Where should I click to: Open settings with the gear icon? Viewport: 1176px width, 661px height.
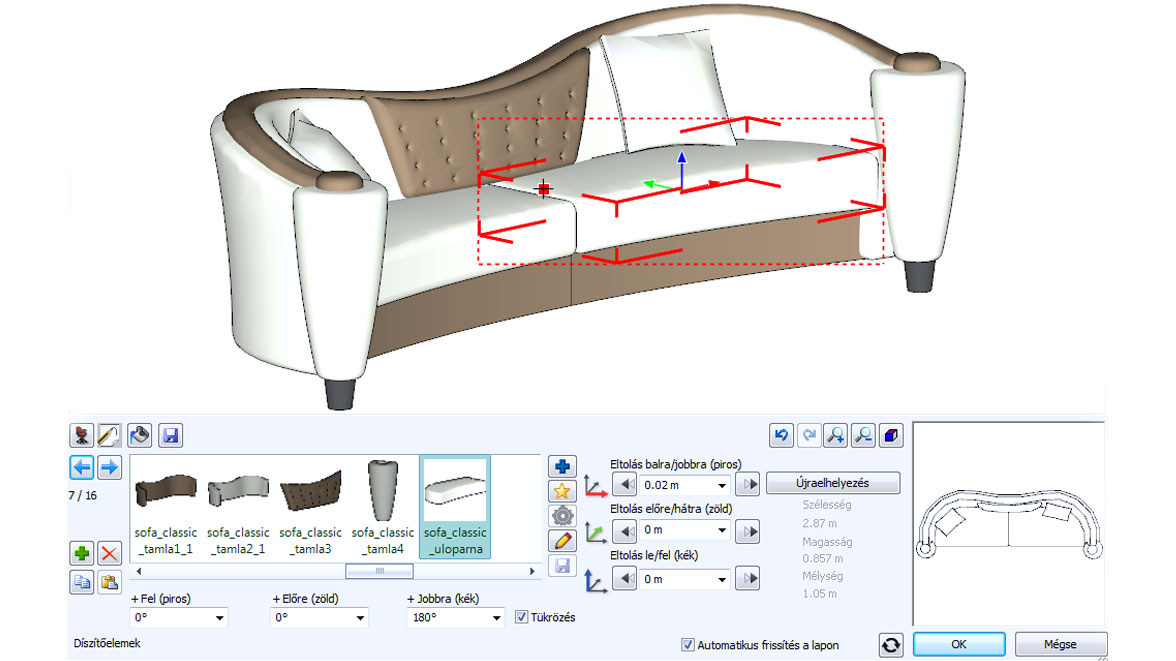coord(562,516)
